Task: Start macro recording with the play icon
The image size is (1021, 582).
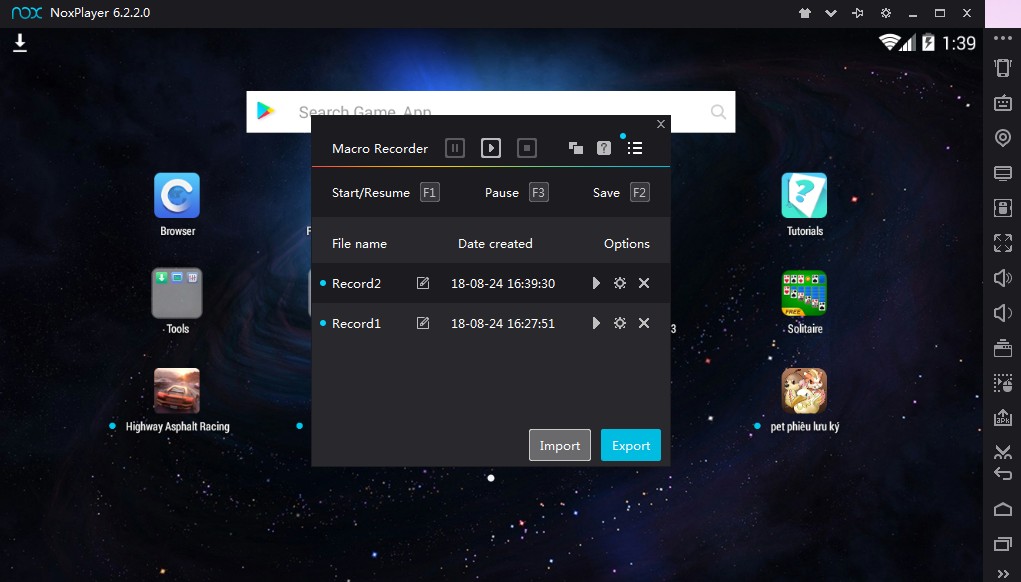Action: [491, 148]
